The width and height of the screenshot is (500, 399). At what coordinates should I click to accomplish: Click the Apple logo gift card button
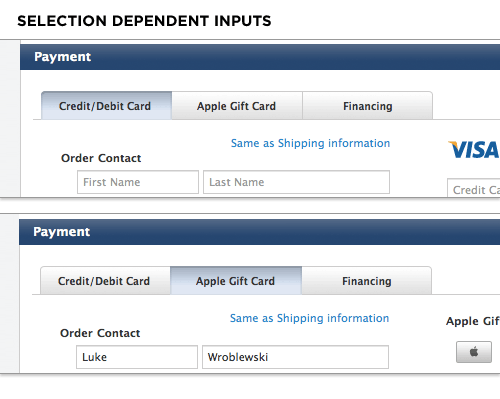coord(474,352)
